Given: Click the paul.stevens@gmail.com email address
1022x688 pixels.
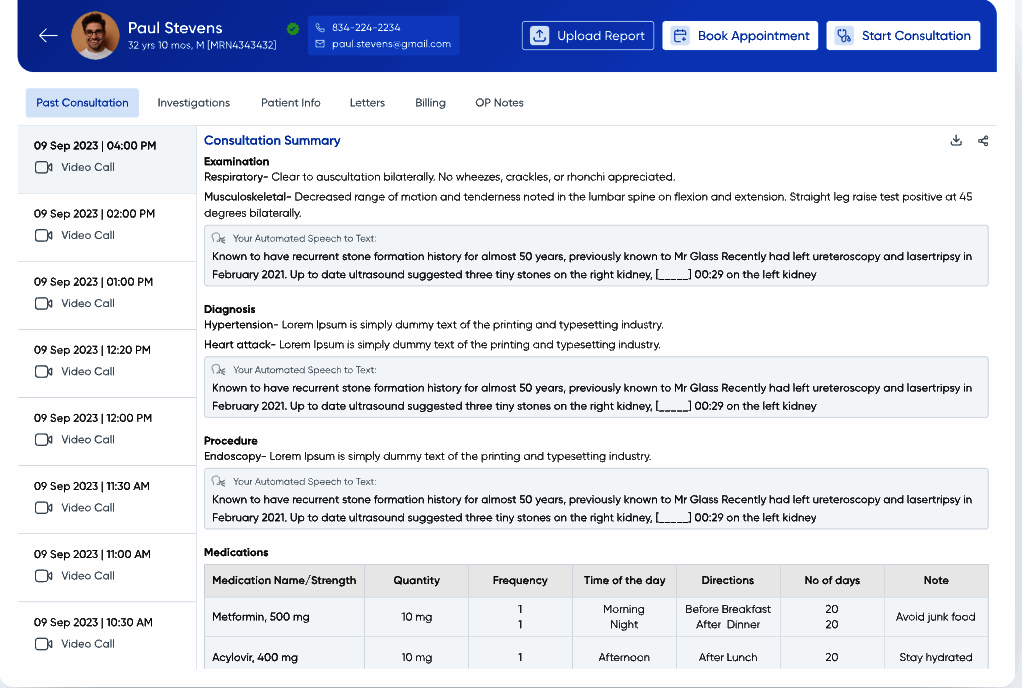Looking at the screenshot, I should click(391, 45).
